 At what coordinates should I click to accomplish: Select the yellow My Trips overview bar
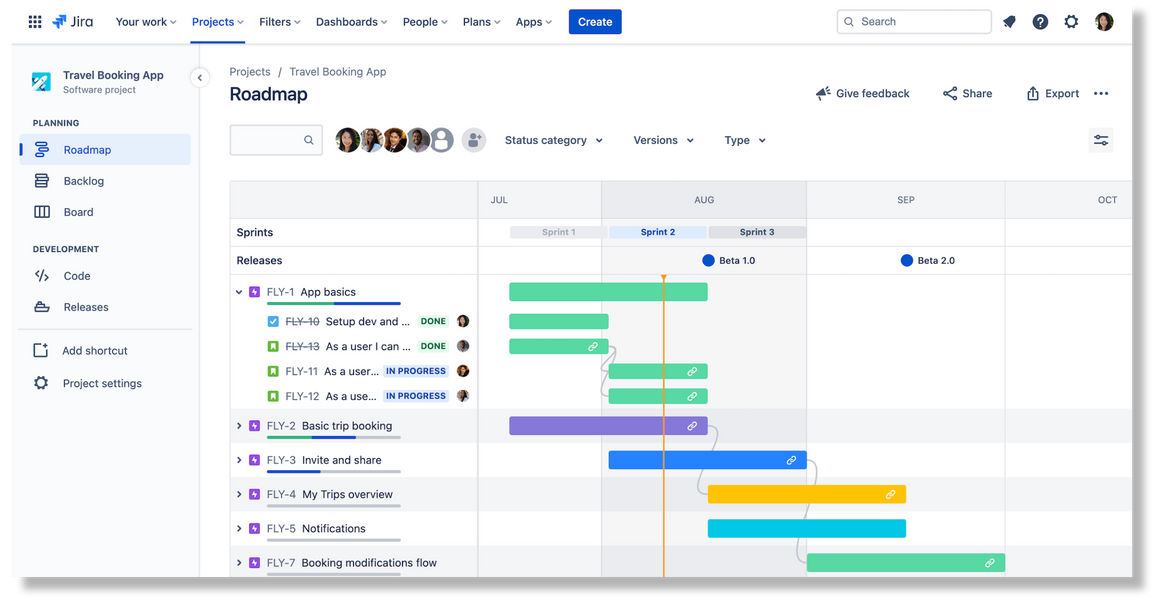pos(806,495)
